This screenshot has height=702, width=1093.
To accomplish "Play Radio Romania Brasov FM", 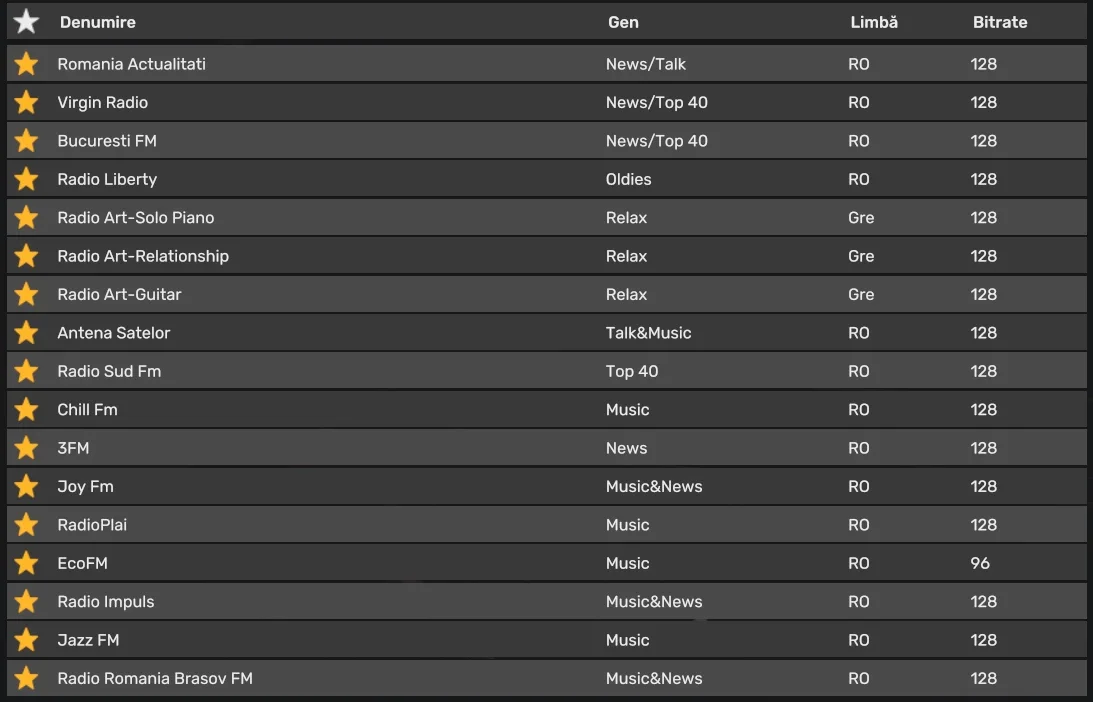I will tap(155, 678).
